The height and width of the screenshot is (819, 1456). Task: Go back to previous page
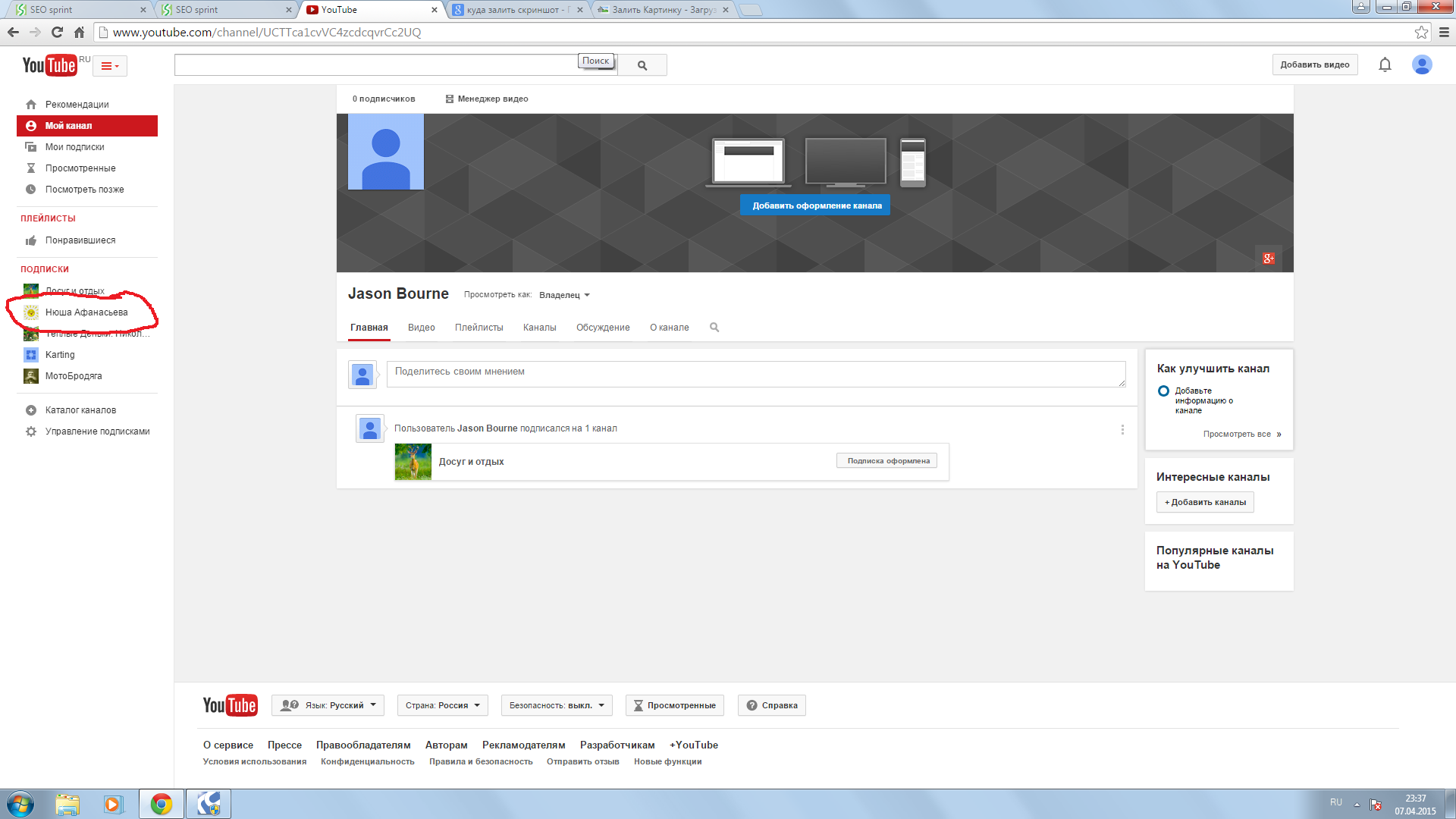tap(13, 32)
